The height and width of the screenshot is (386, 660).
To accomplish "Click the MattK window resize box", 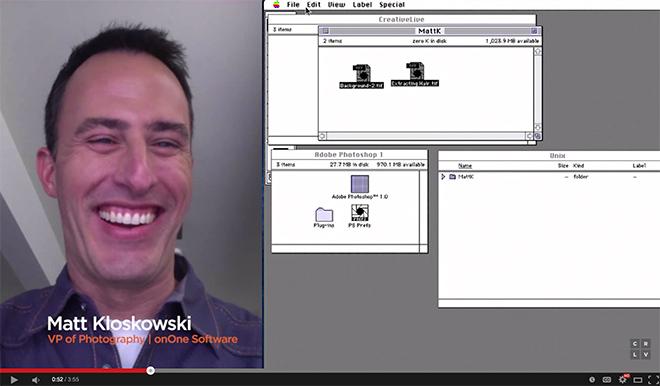I will point(538,136).
